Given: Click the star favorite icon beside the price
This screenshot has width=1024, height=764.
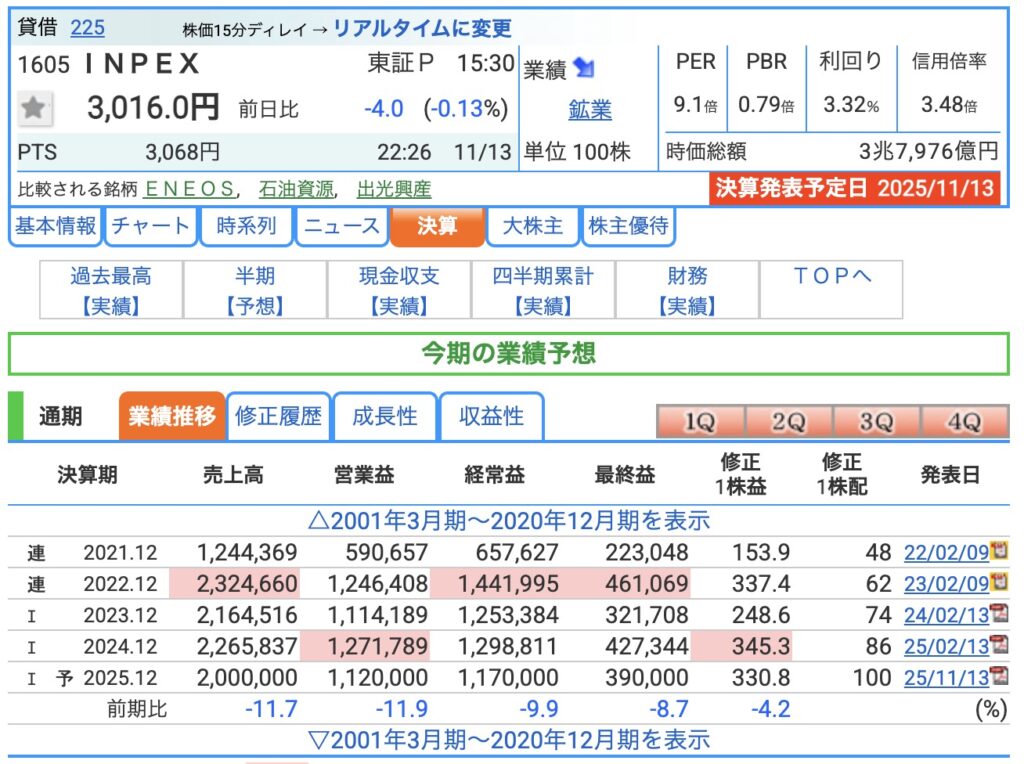Looking at the screenshot, I should pos(35,108).
